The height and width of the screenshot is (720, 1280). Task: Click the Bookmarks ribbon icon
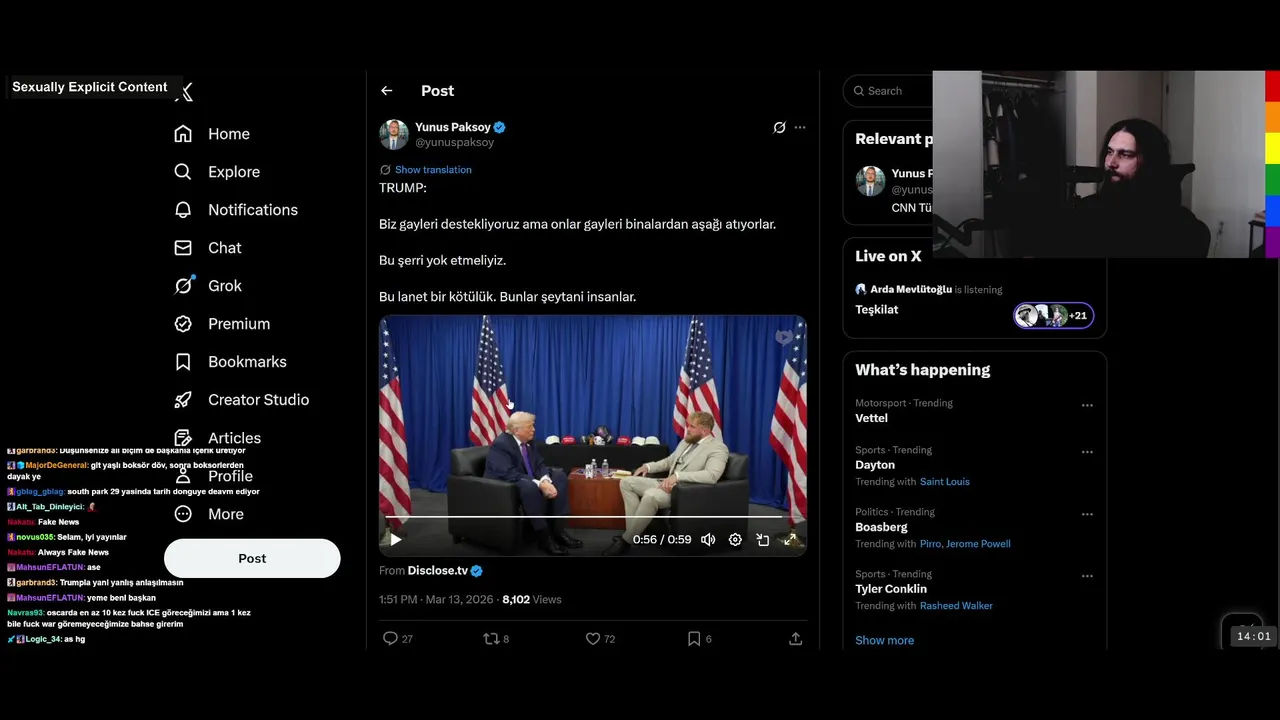pyautogui.click(x=183, y=362)
